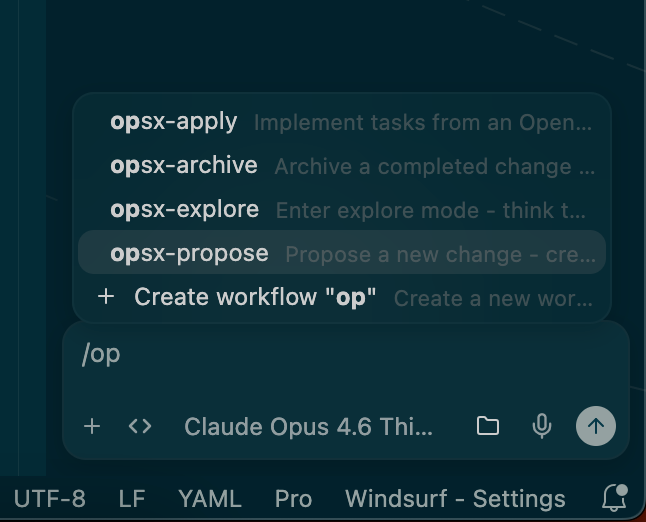Change file encoding from UTF-8

coord(50,499)
